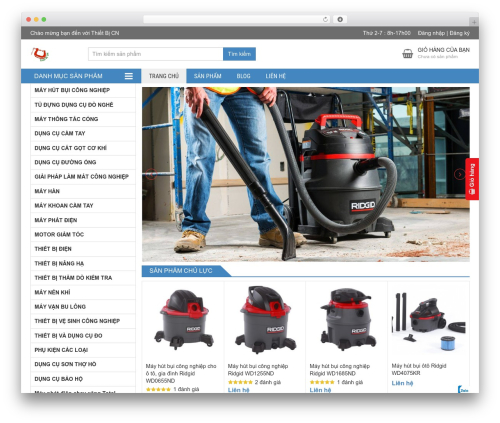500x423 pixels.
Task: Select MOTOR GIẢM TỐC category
Action: pos(83,235)
